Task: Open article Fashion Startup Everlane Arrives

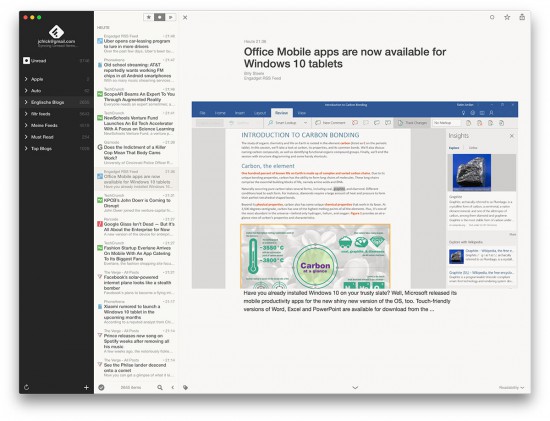Action: [137, 253]
